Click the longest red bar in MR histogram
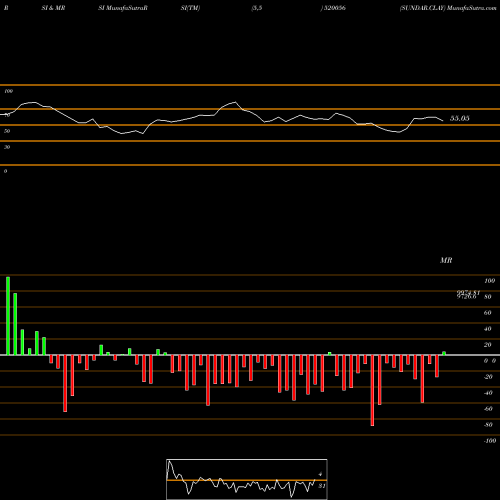 [372, 390]
